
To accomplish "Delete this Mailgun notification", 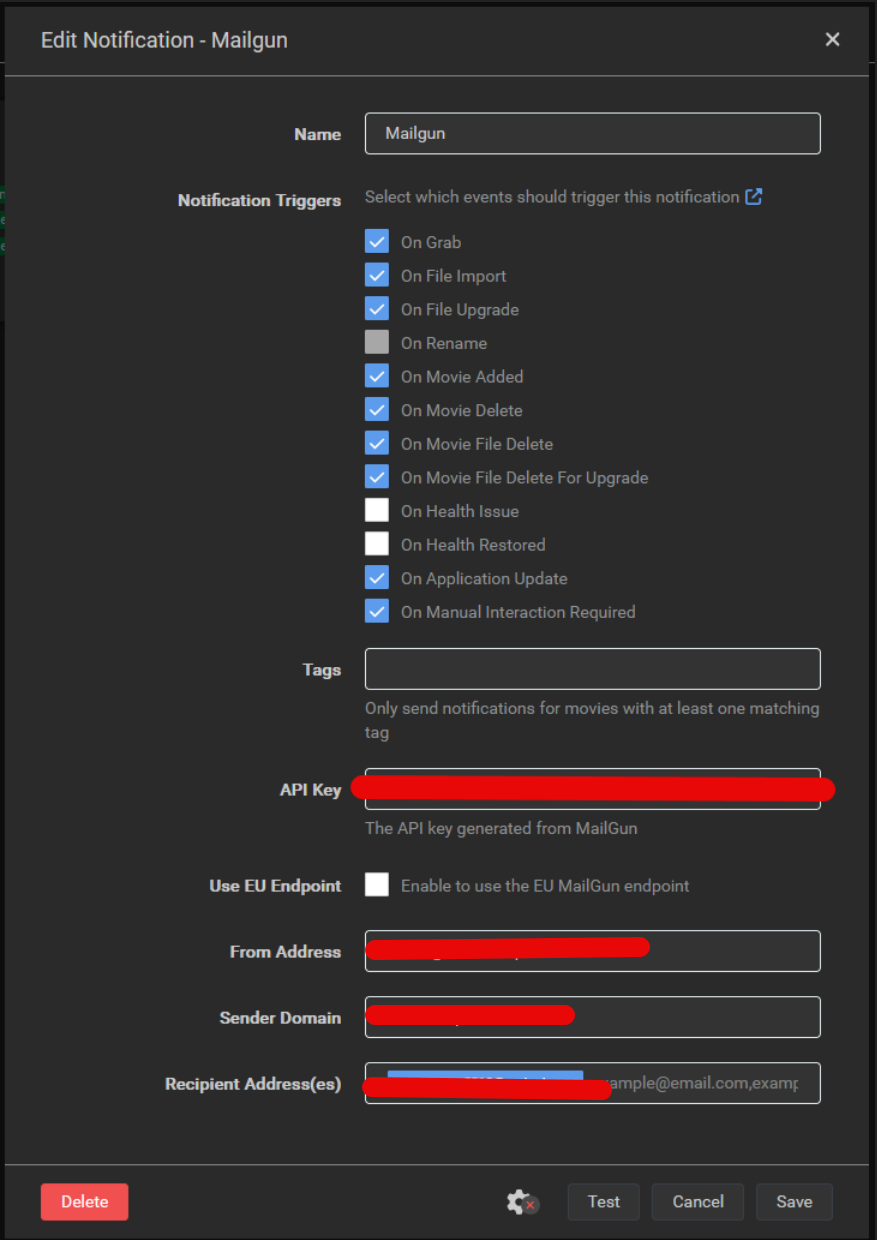I will point(85,1202).
